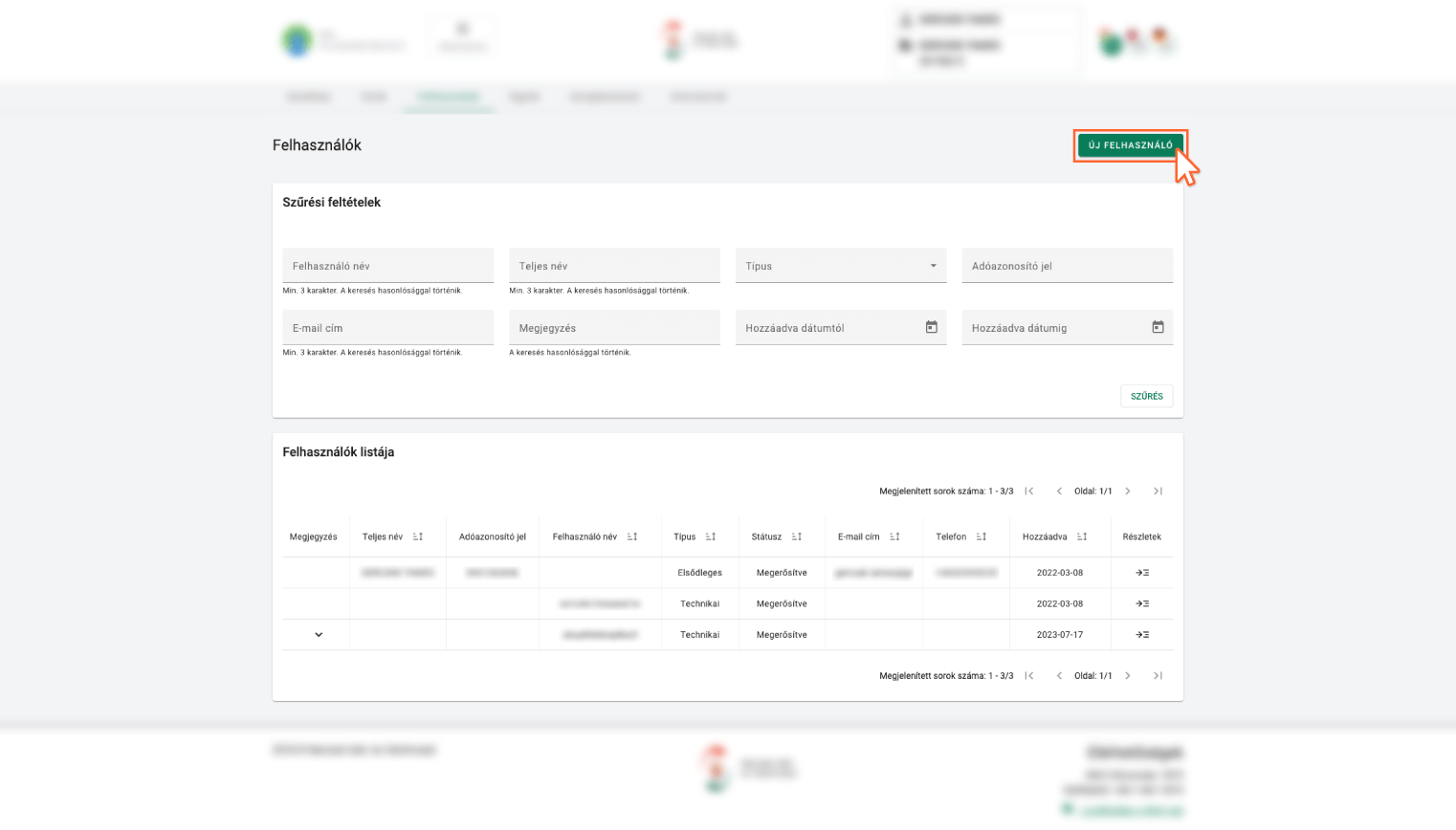Viewport: 1456px width, 830px height.
Task: Open details for the 2023-07-17 user row
Action: [1141, 635]
